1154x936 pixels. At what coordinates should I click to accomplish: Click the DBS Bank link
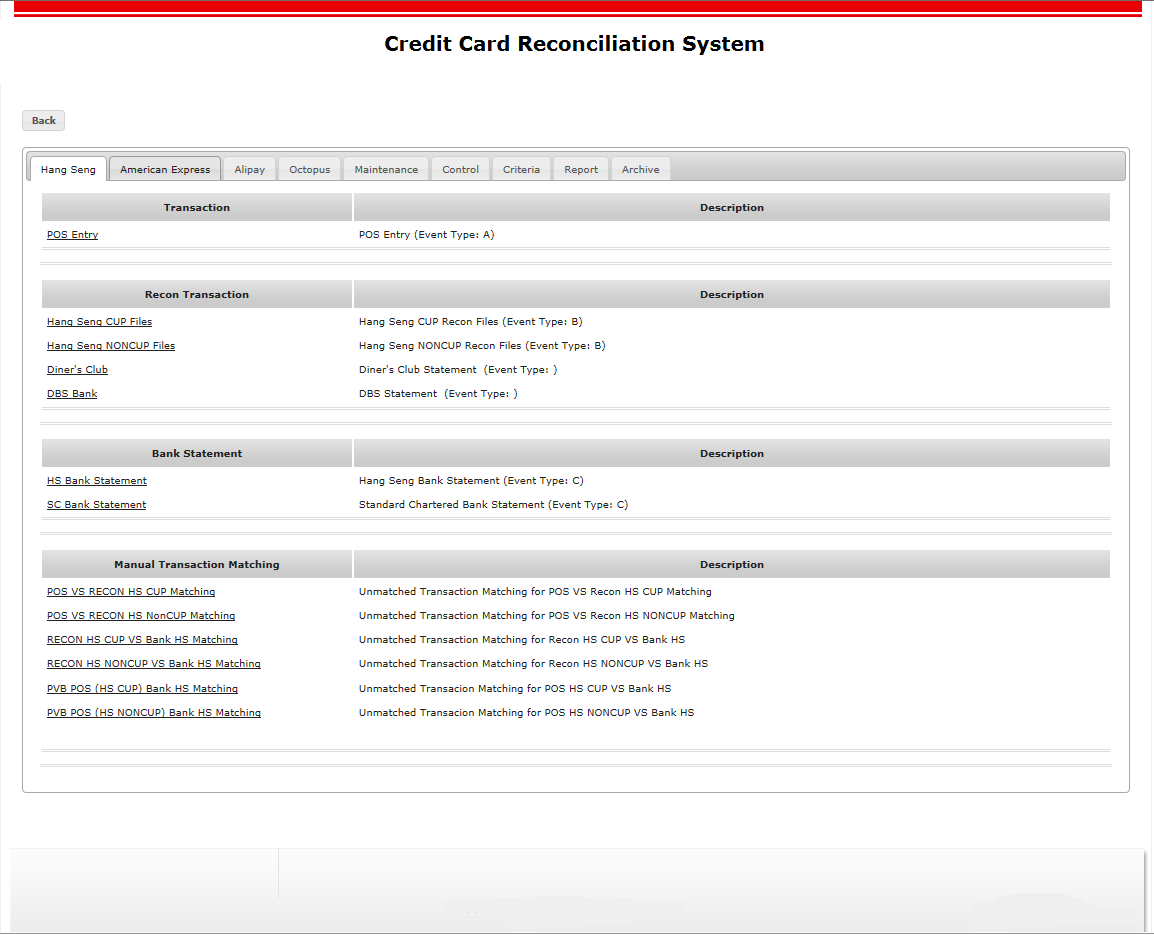coord(72,394)
